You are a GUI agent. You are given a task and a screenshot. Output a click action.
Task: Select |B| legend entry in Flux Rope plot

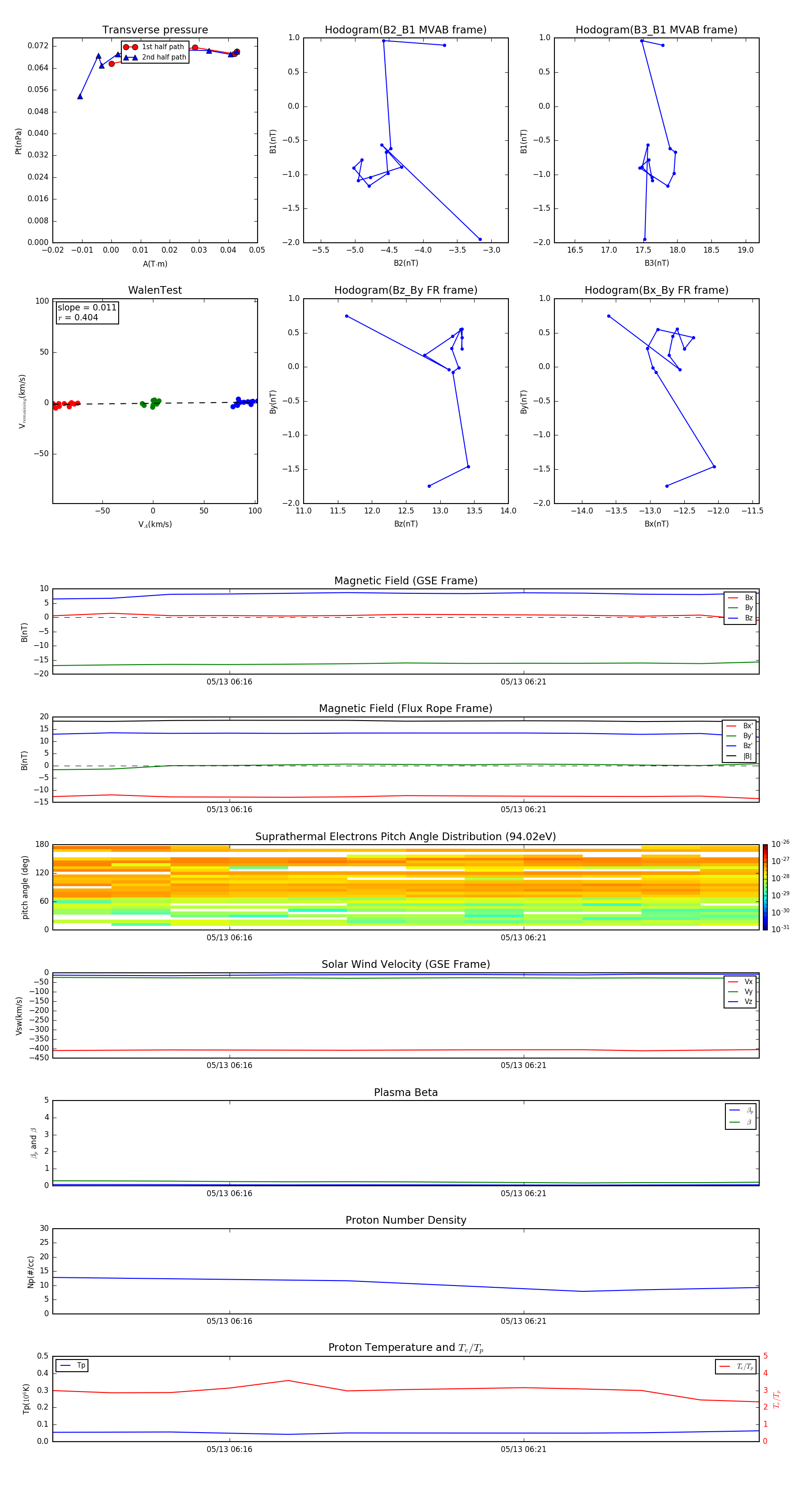click(x=739, y=756)
